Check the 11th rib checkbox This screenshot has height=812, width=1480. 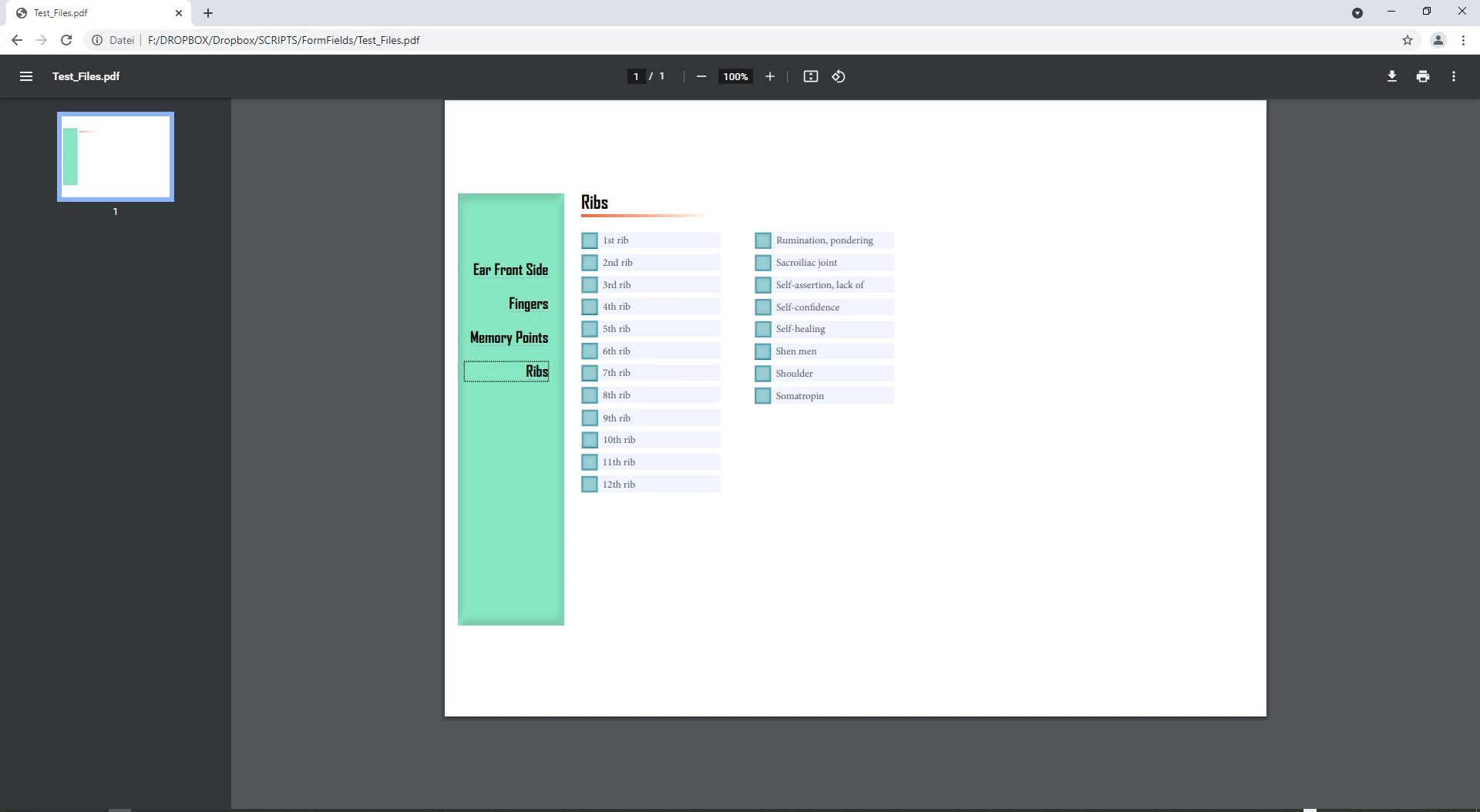tap(590, 462)
